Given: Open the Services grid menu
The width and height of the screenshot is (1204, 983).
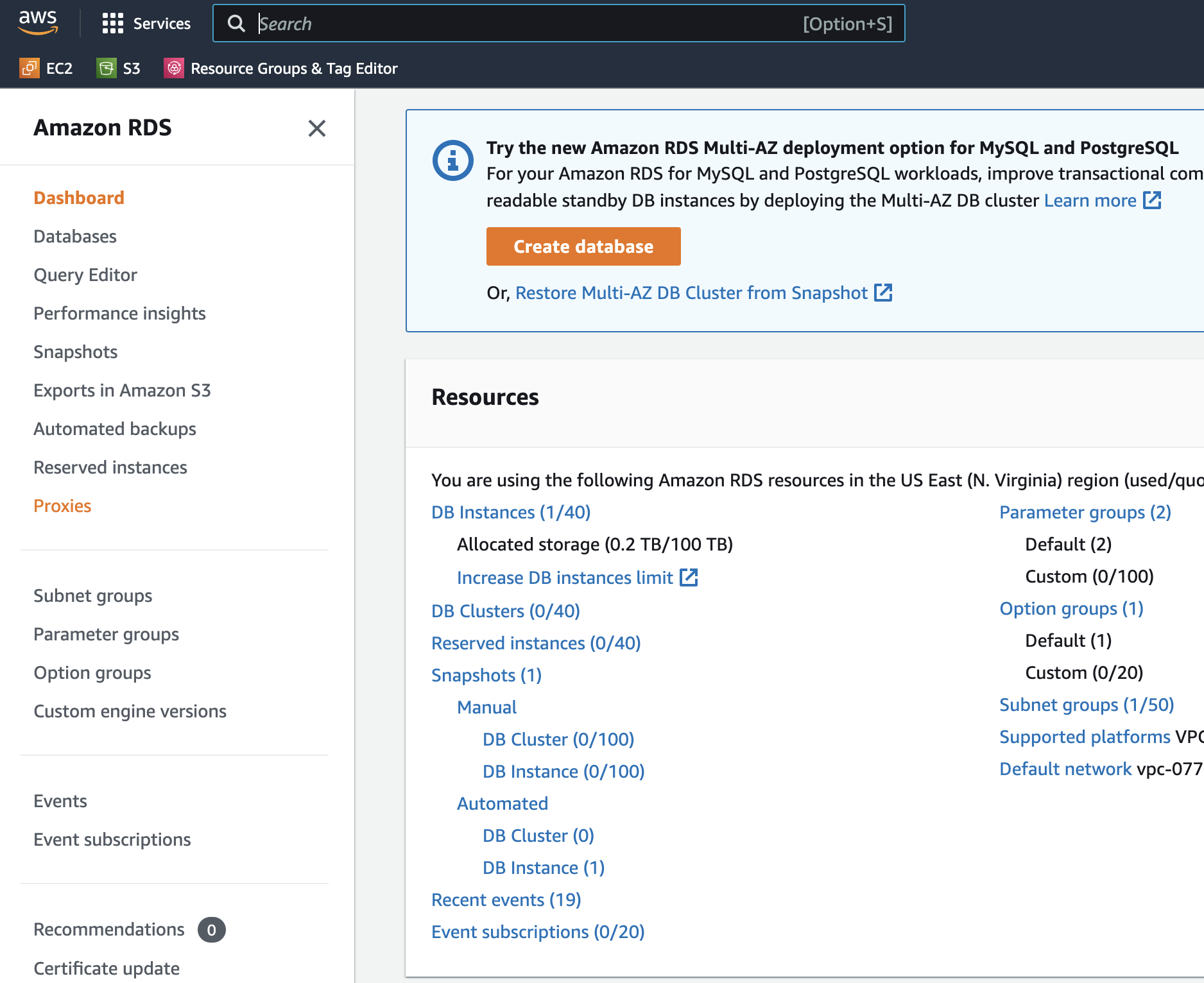Looking at the screenshot, I should click(x=146, y=24).
